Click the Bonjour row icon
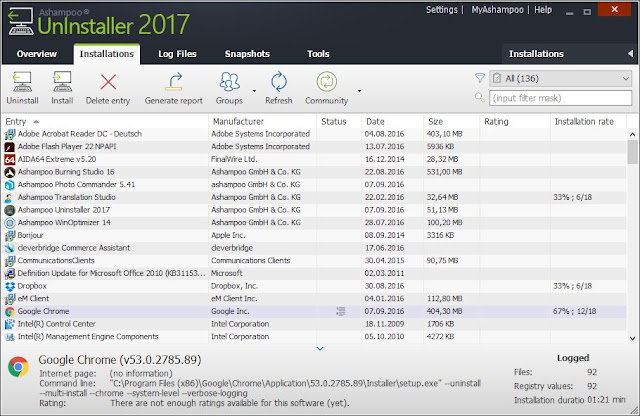The width and height of the screenshot is (640, 416). coord(9,236)
